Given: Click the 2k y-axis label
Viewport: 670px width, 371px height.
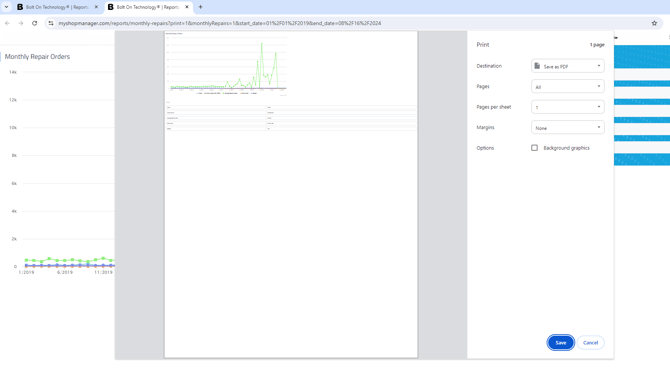Looking at the screenshot, I should click(15, 239).
